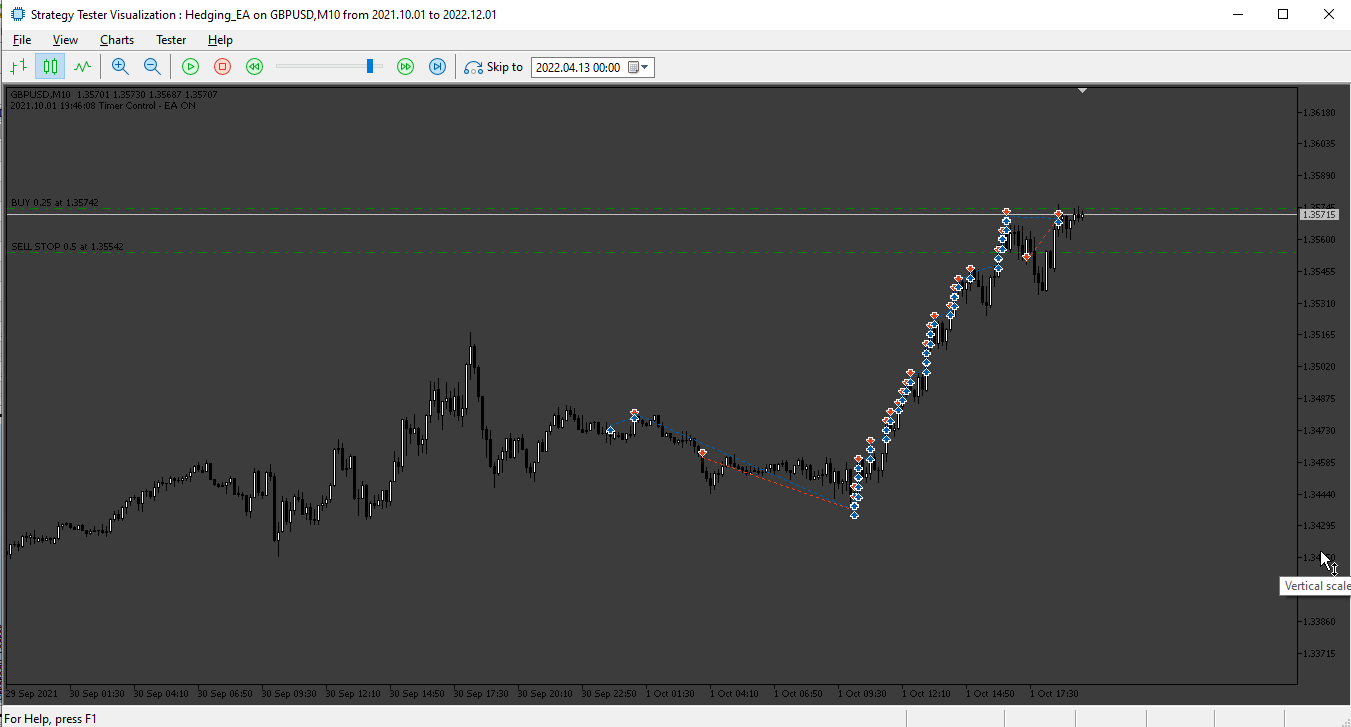
Task: Click the current price tag 1.35715
Action: coord(1318,214)
